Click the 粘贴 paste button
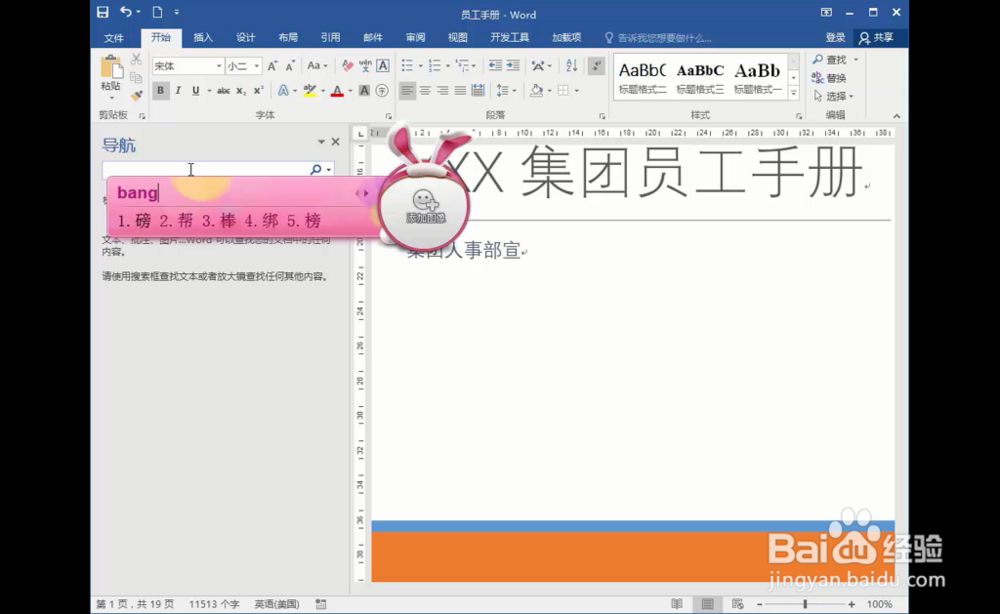The height and width of the screenshot is (614, 1000). coord(111,77)
